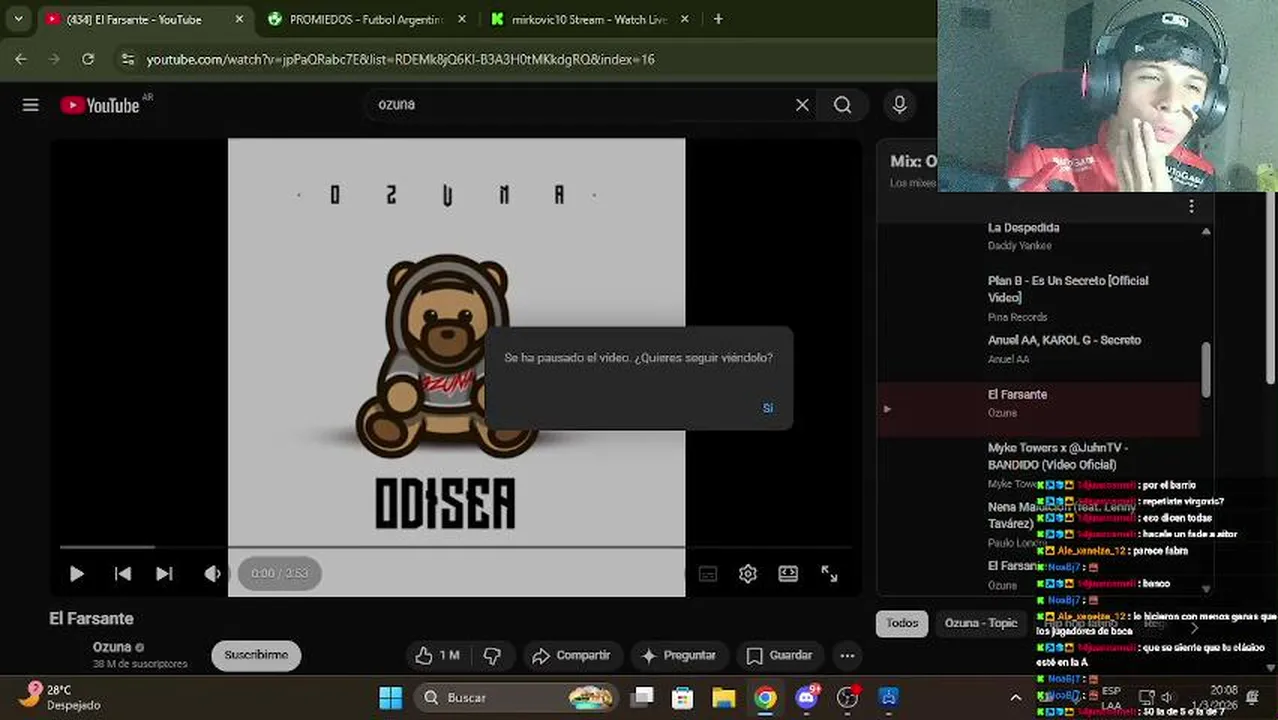View site info icon in the address bar
Viewport: 1278px width, 720px height.
click(x=127, y=60)
